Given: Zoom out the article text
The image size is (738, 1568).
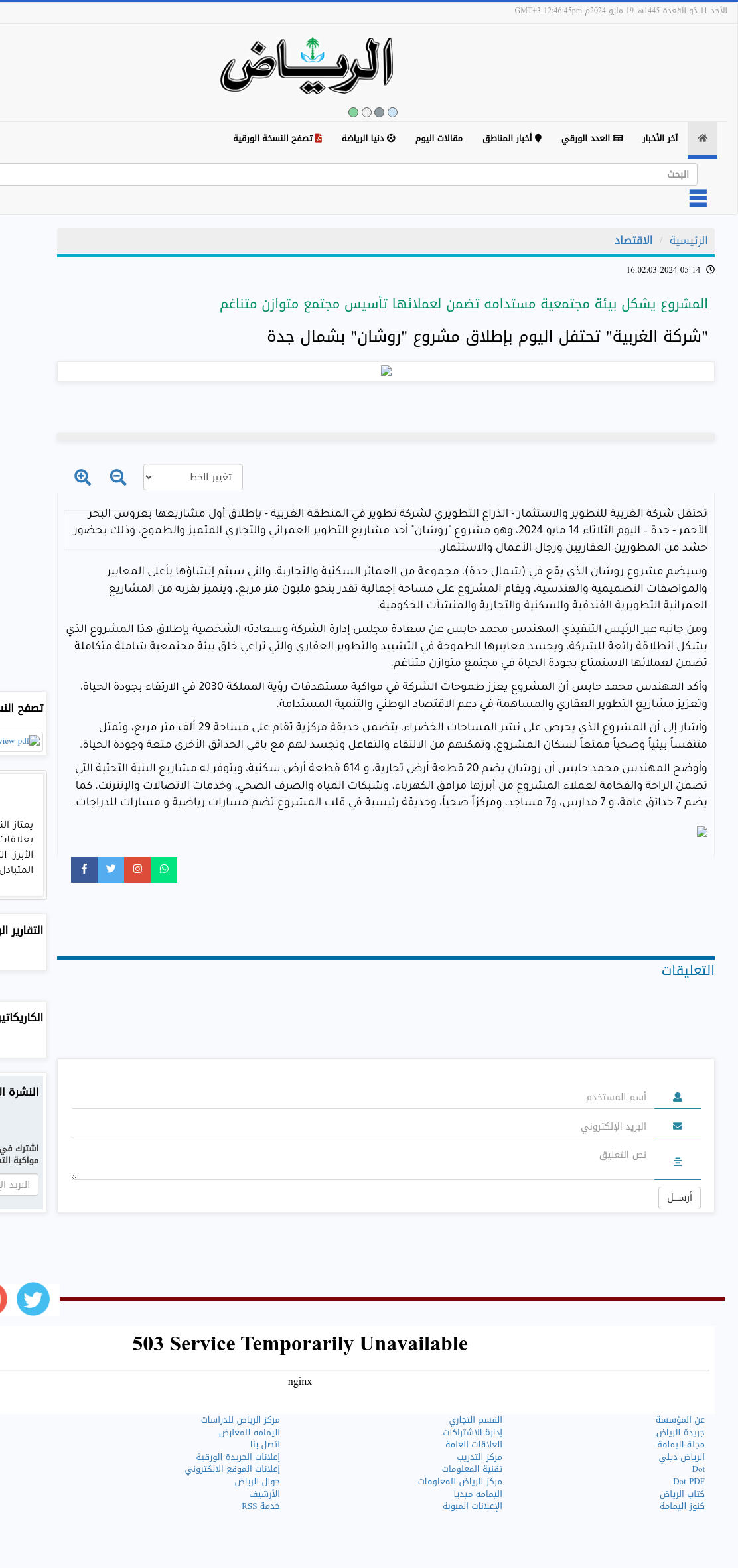Looking at the screenshot, I should pos(118,477).
